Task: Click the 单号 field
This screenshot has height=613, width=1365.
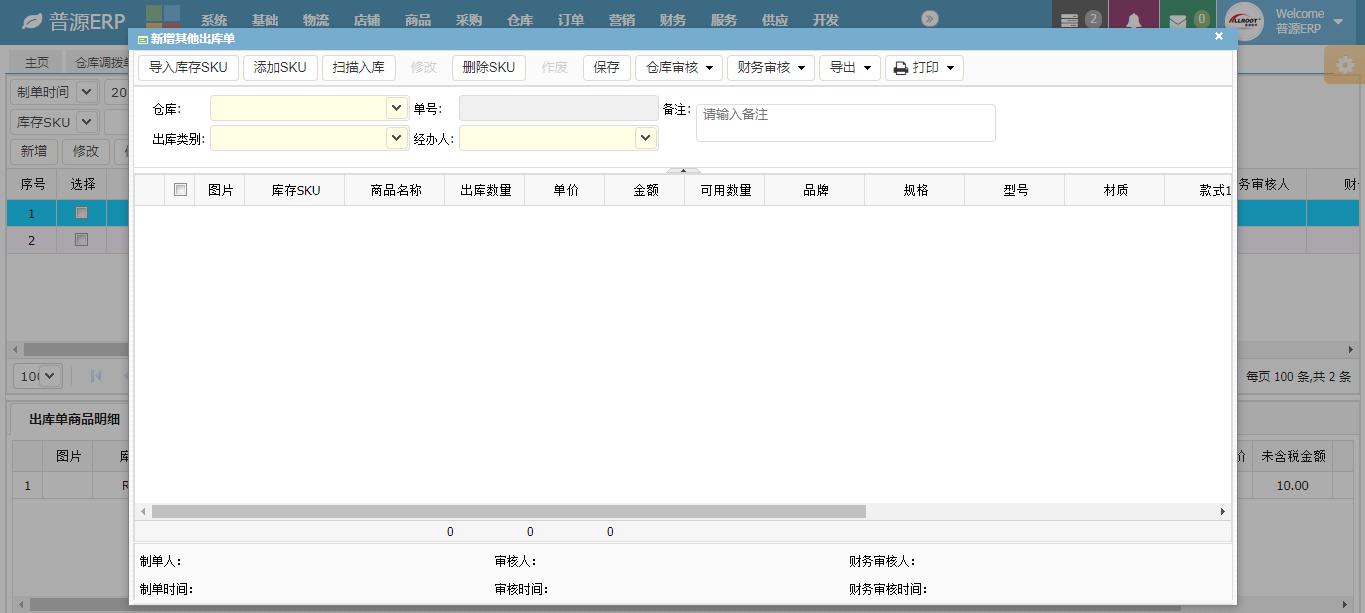Action: (x=559, y=108)
